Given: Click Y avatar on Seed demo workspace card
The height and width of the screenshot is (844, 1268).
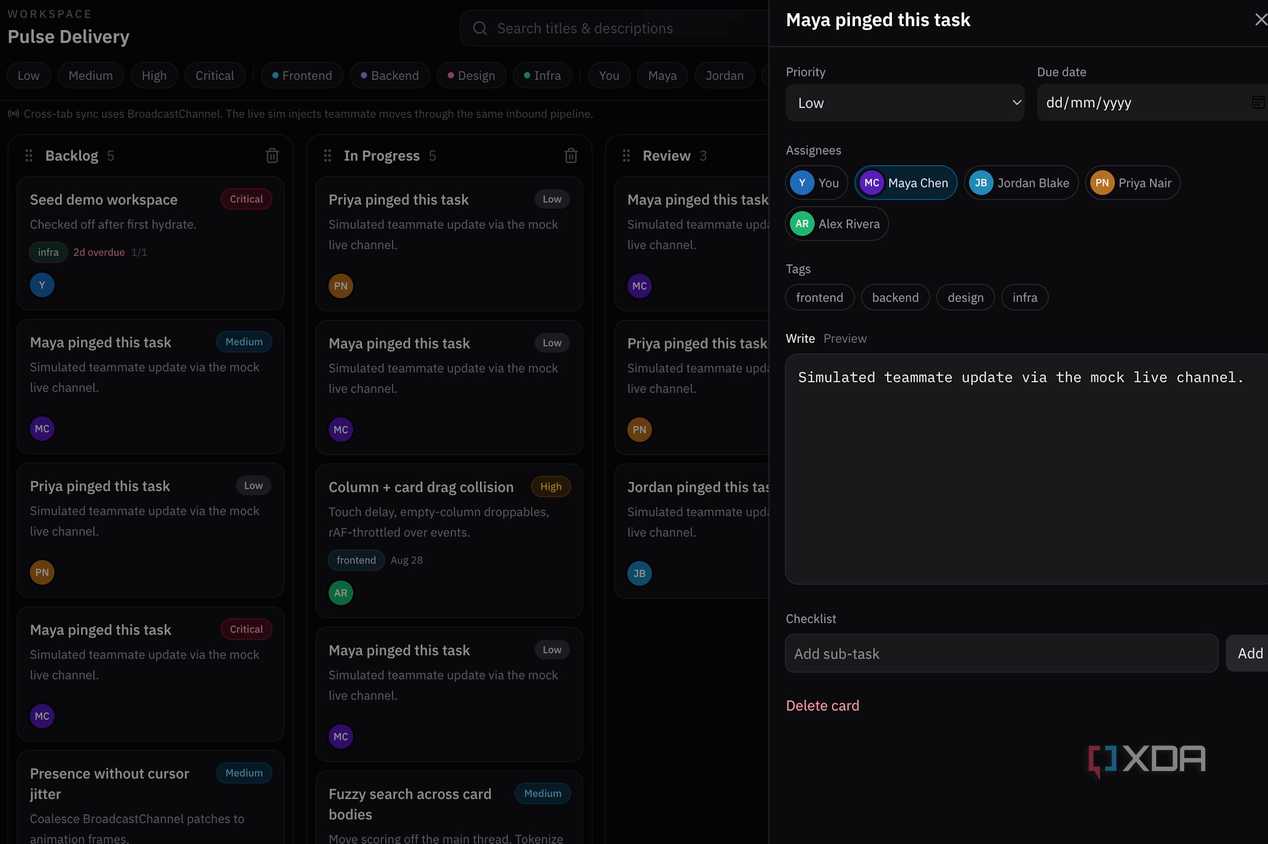Looking at the screenshot, I should (x=42, y=285).
